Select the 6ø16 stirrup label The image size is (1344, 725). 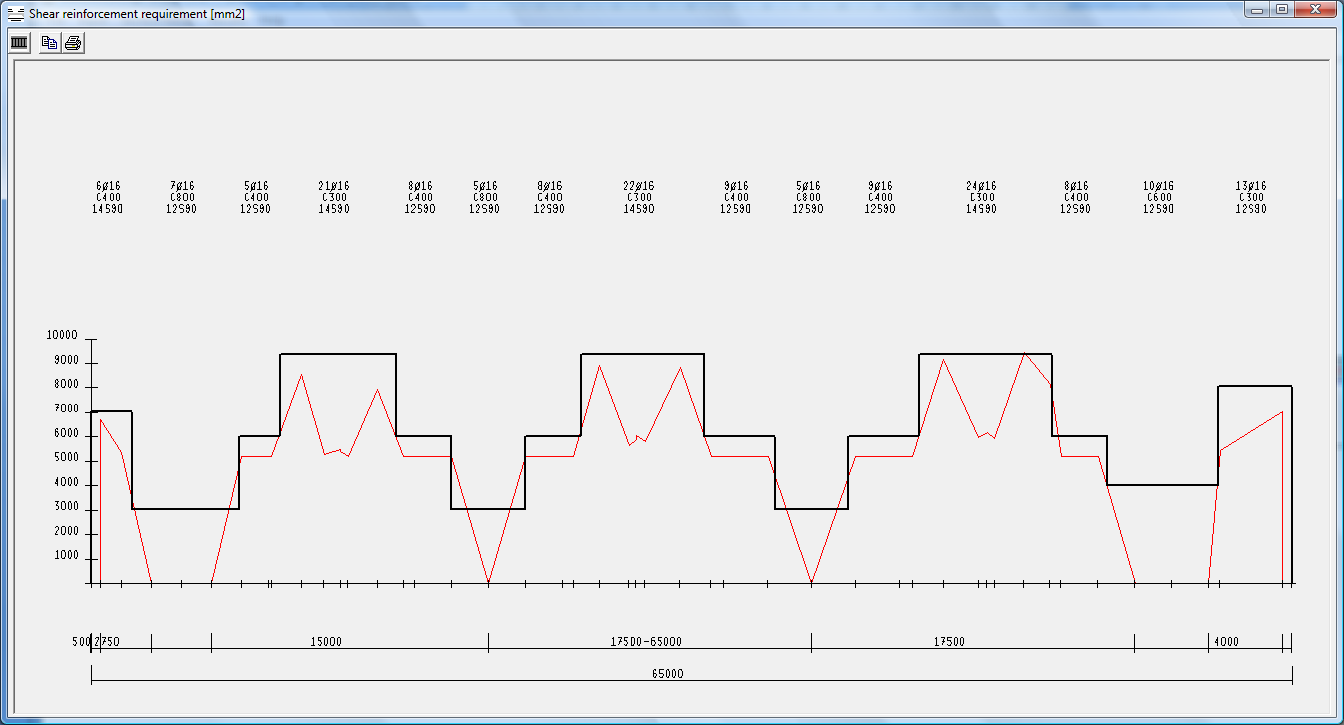pyautogui.click(x=108, y=186)
